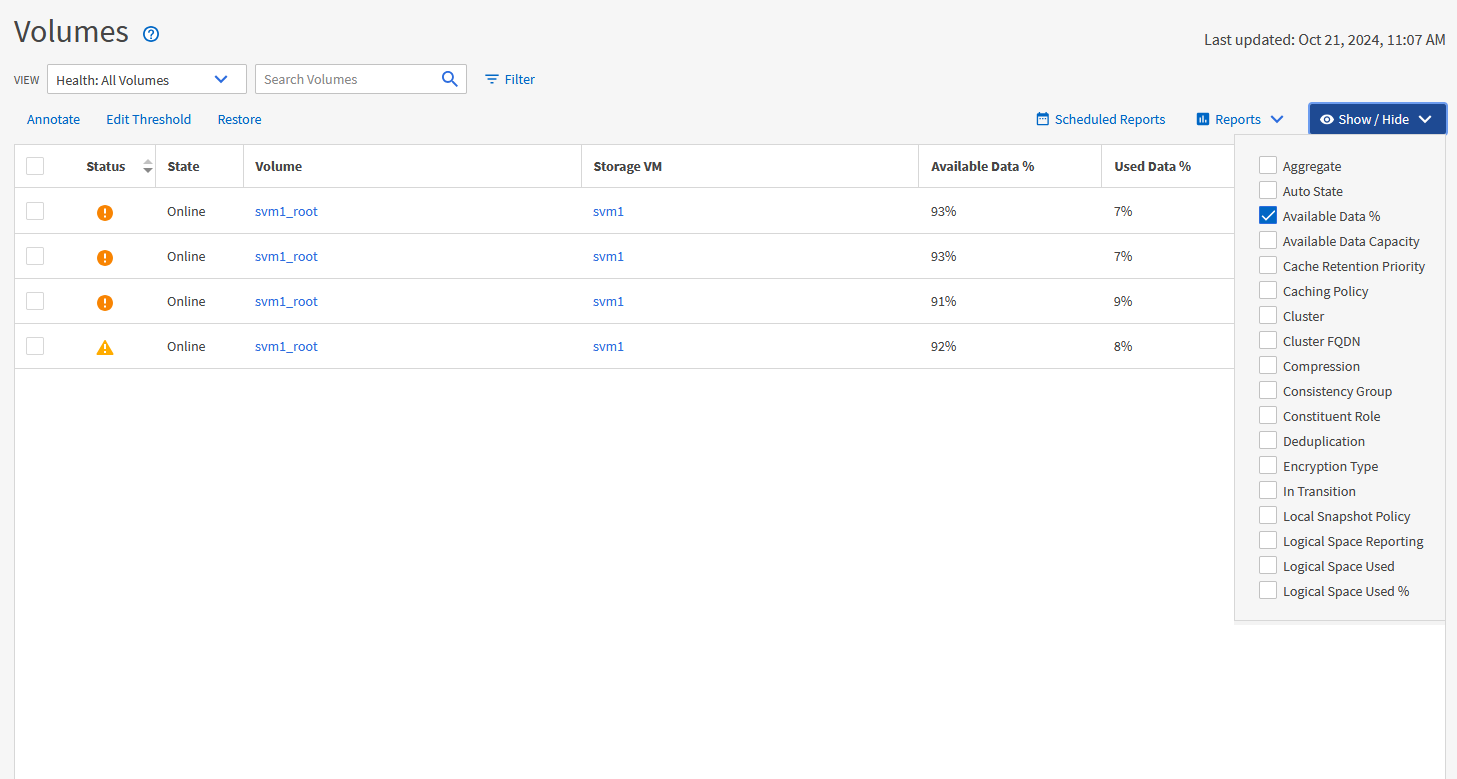
Task: Click the sort arrows on Status column header
Action: (x=147, y=166)
